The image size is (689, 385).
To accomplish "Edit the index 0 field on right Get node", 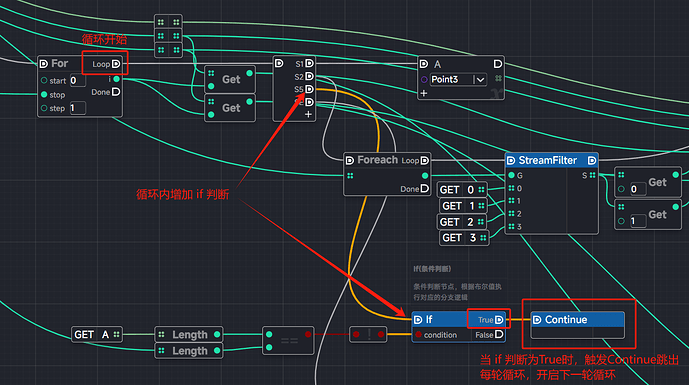I will pyautogui.click(x=638, y=189).
